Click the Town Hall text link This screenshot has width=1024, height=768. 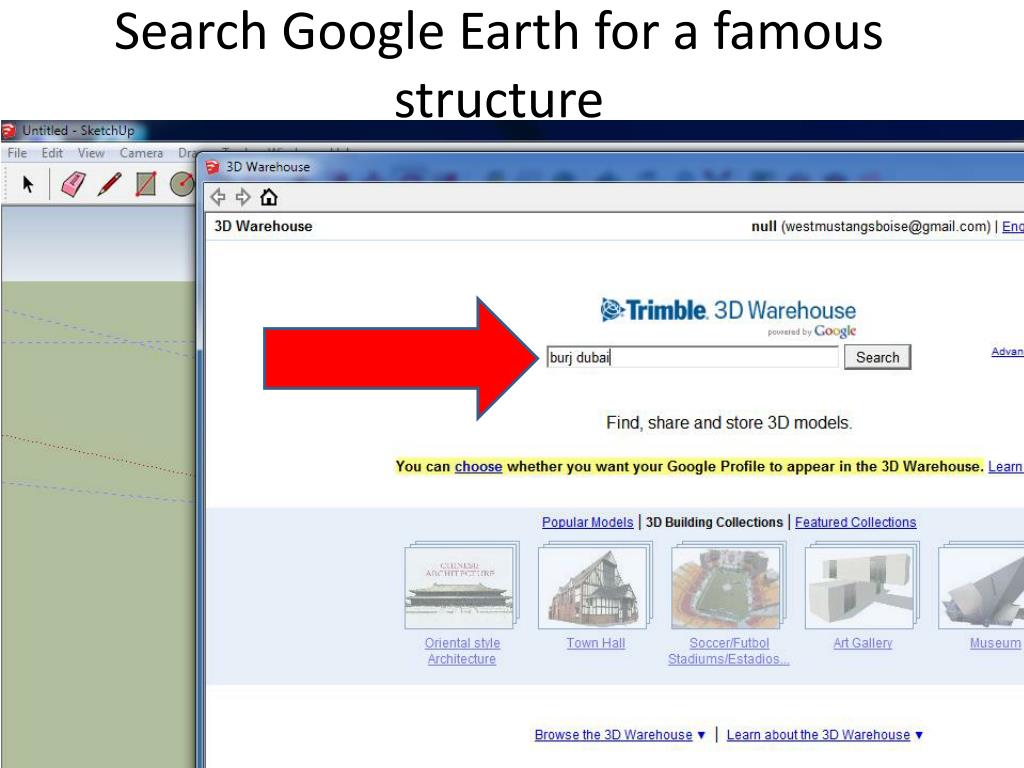click(596, 643)
